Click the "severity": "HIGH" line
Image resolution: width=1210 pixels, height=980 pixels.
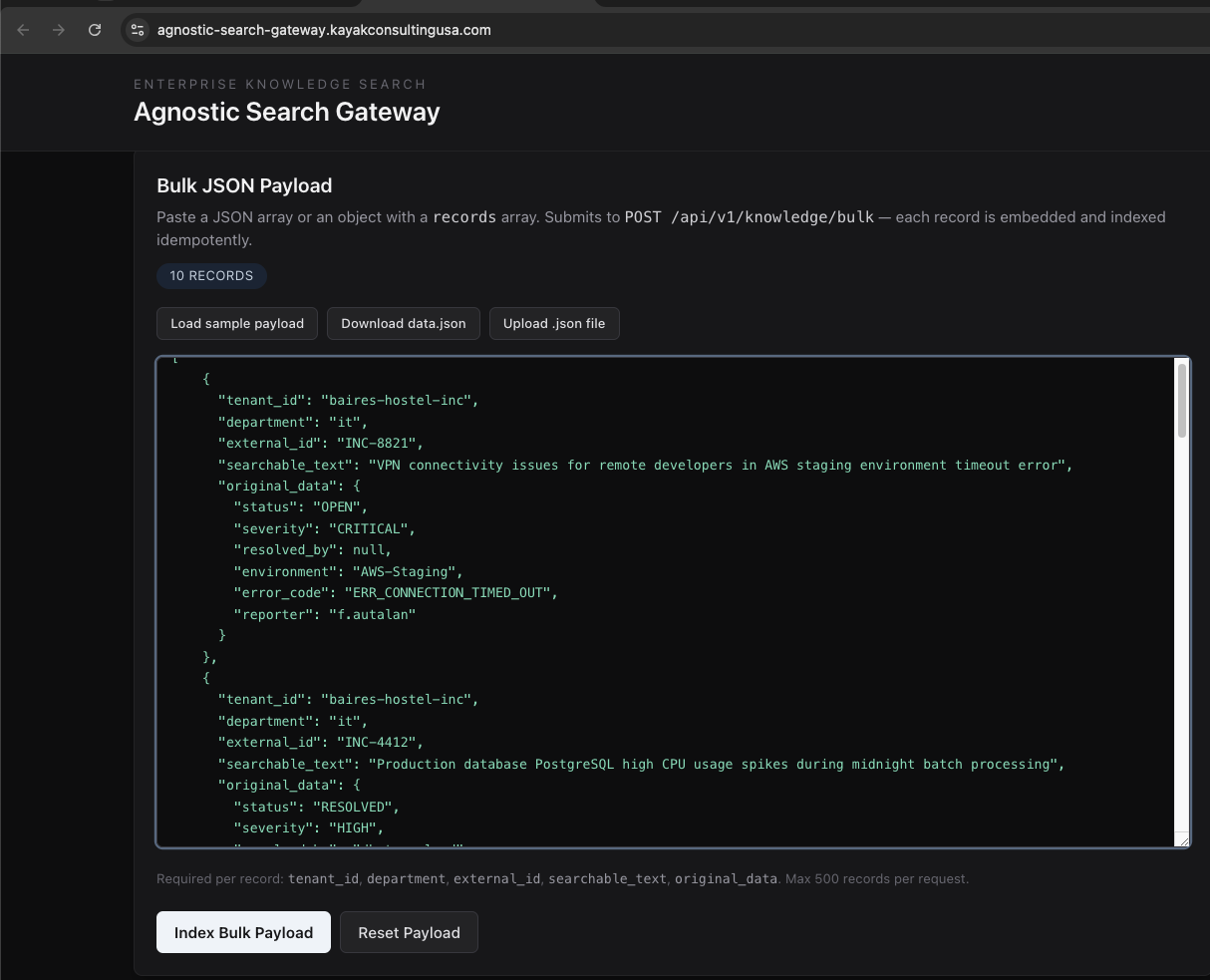(x=309, y=827)
